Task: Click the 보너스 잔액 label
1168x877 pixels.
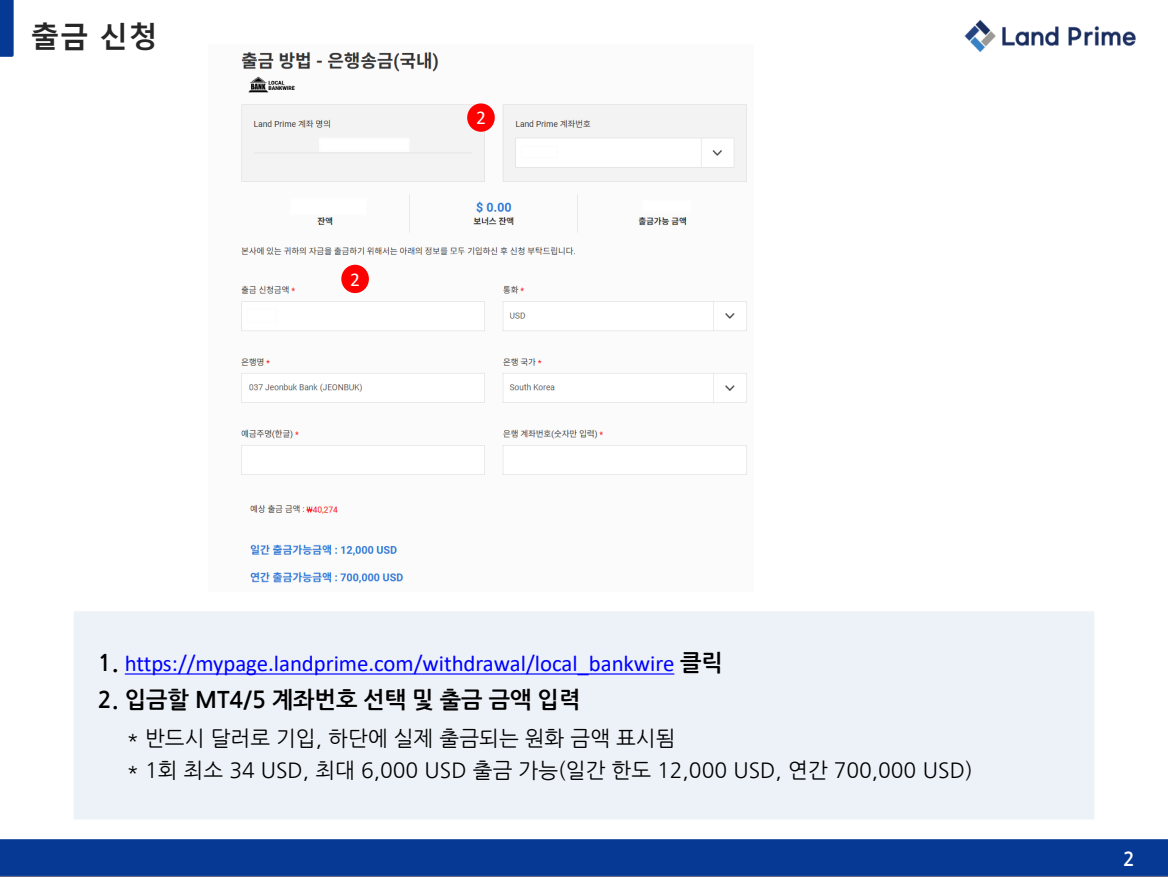Action: (493, 221)
